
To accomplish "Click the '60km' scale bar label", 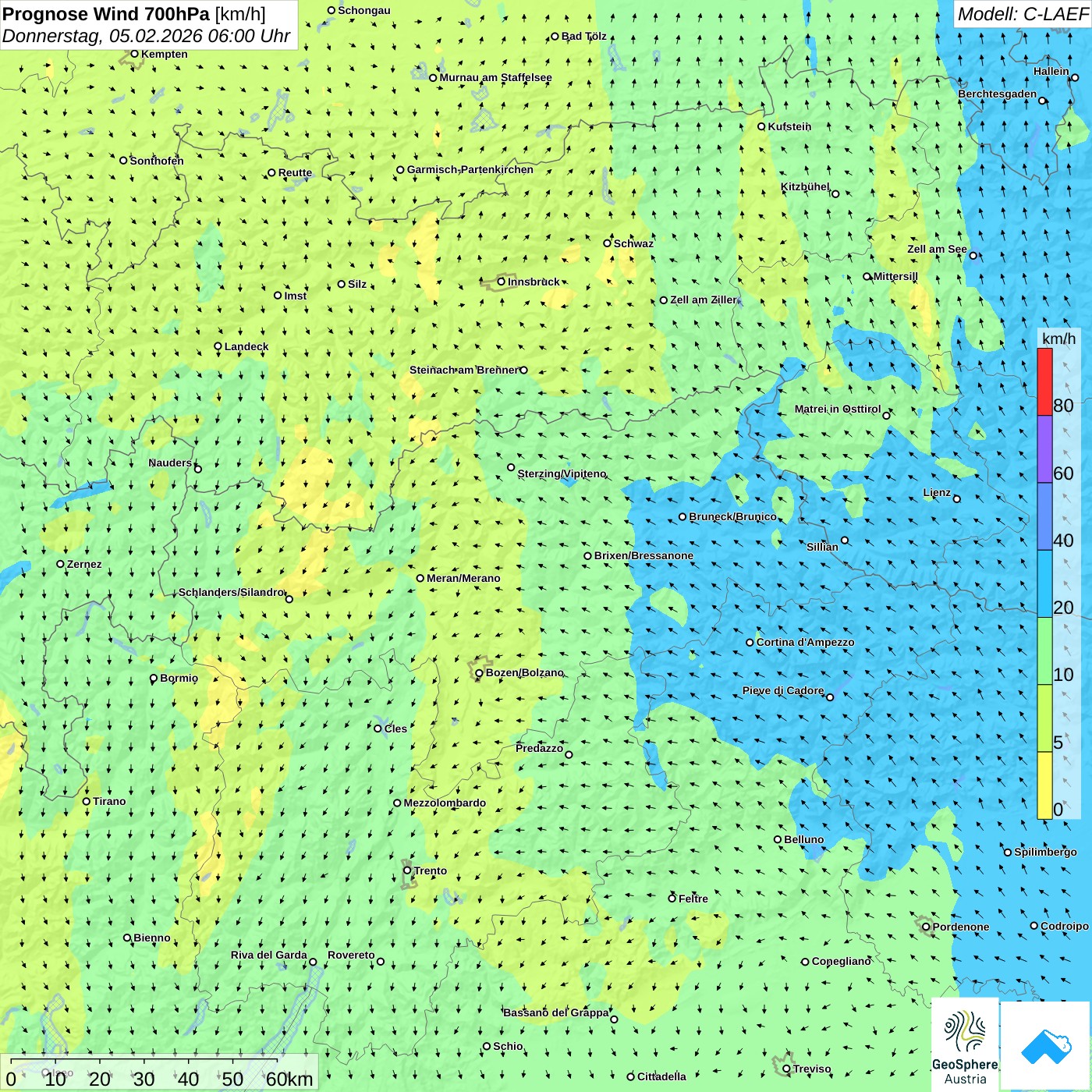I will 289,1079.
